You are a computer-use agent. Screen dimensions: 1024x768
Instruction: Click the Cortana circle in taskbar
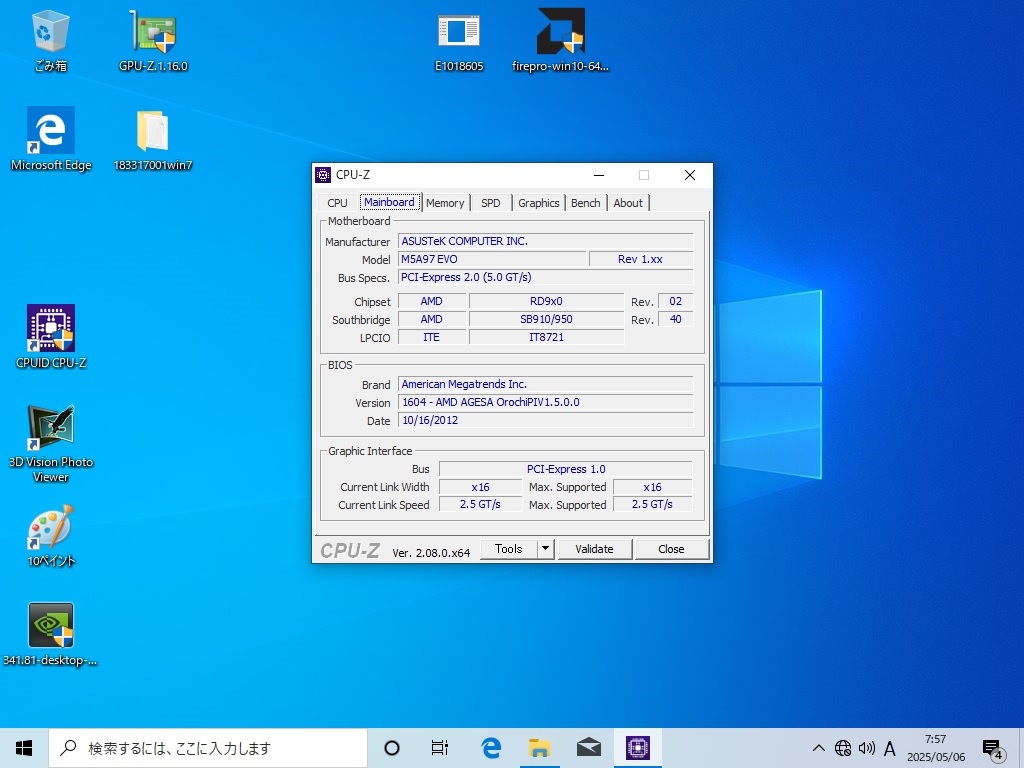(x=392, y=748)
